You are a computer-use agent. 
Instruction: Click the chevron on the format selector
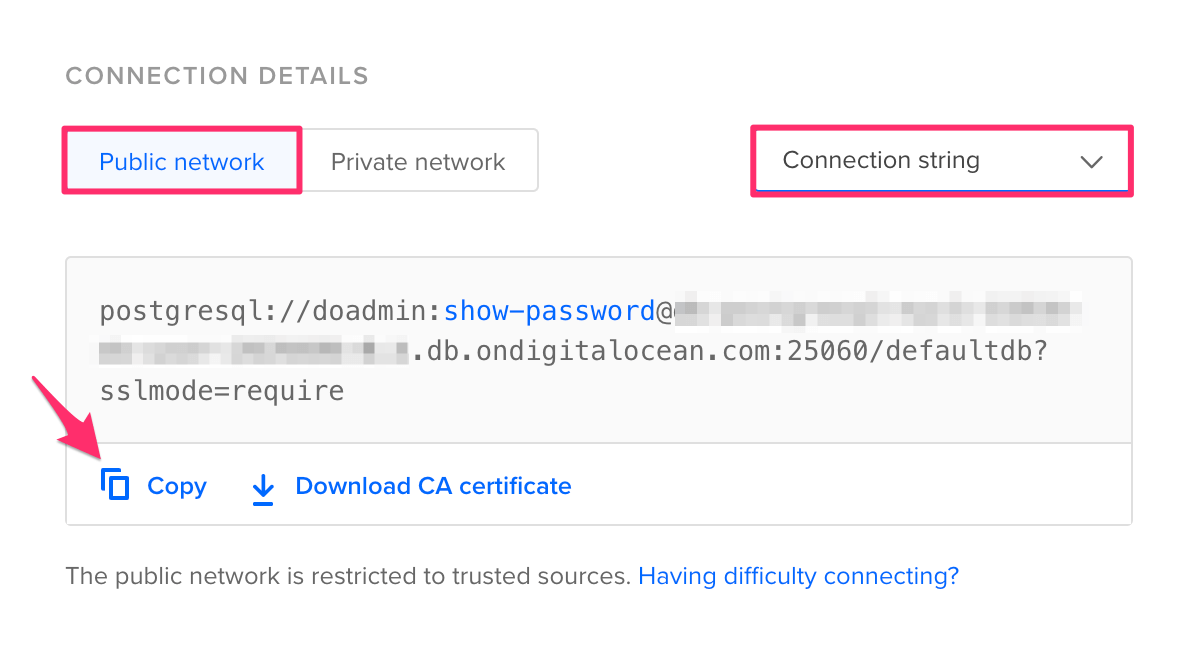(x=1091, y=161)
